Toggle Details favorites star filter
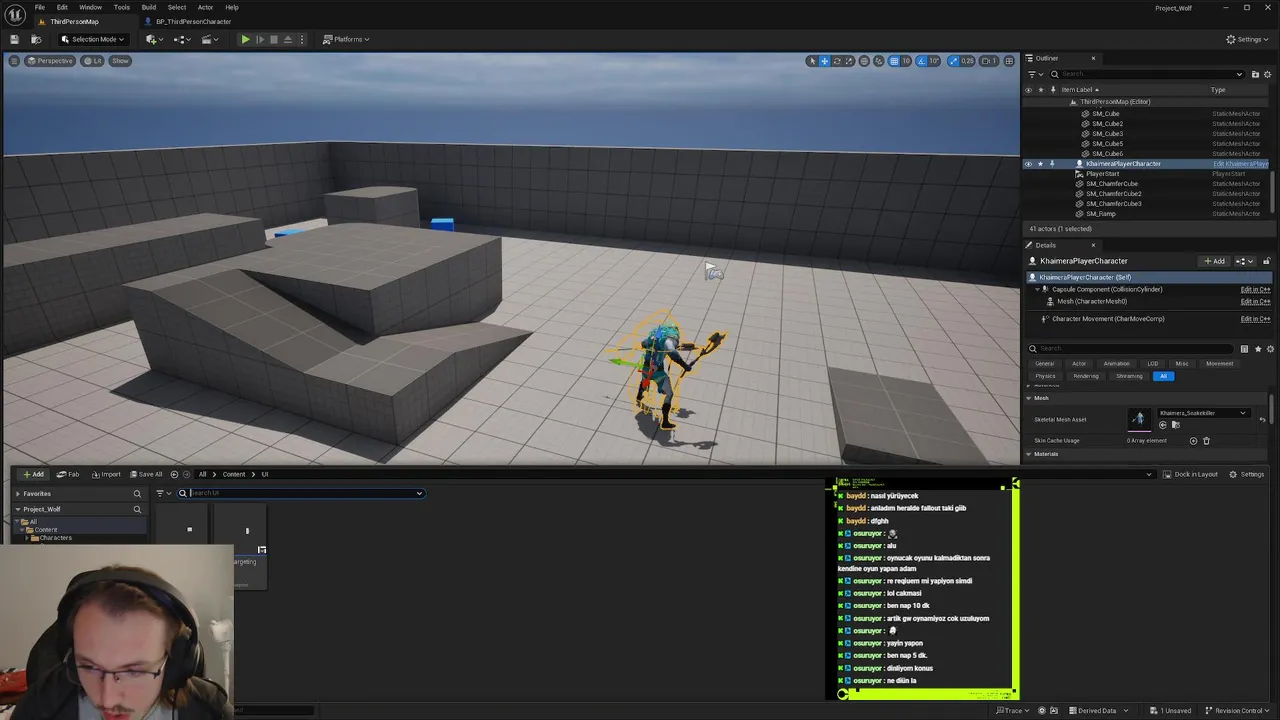 click(1257, 349)
